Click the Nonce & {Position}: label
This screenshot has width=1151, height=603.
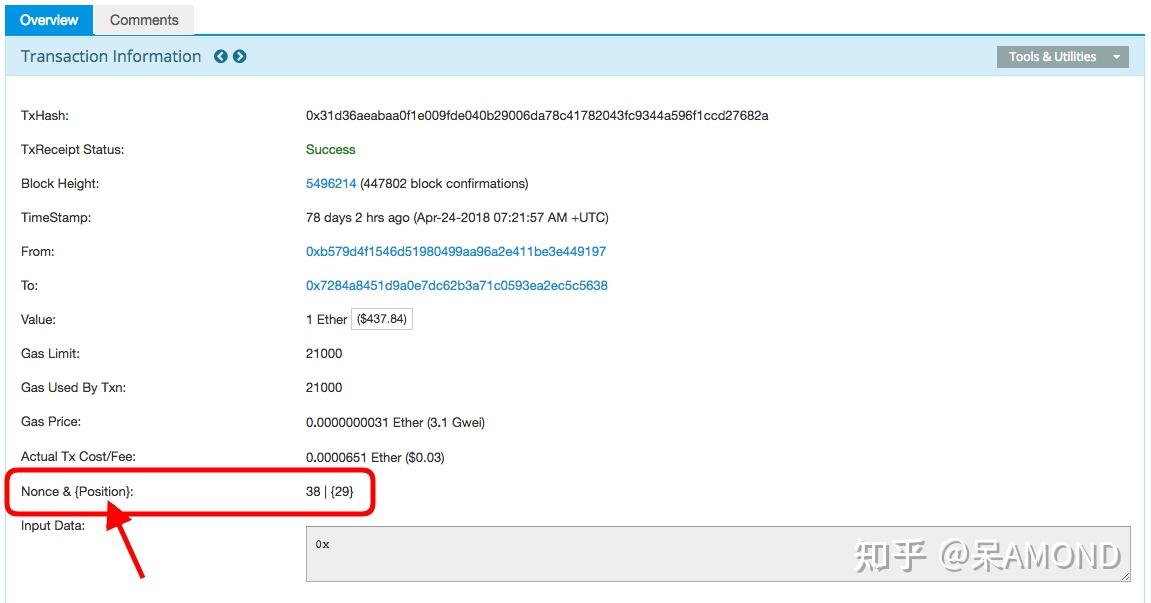(77, 491)
